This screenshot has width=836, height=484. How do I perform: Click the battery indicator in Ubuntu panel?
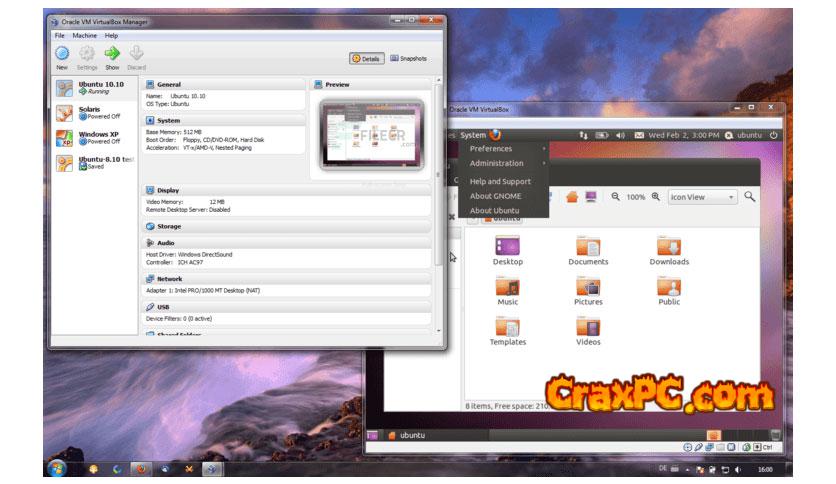tap(602, 135)
